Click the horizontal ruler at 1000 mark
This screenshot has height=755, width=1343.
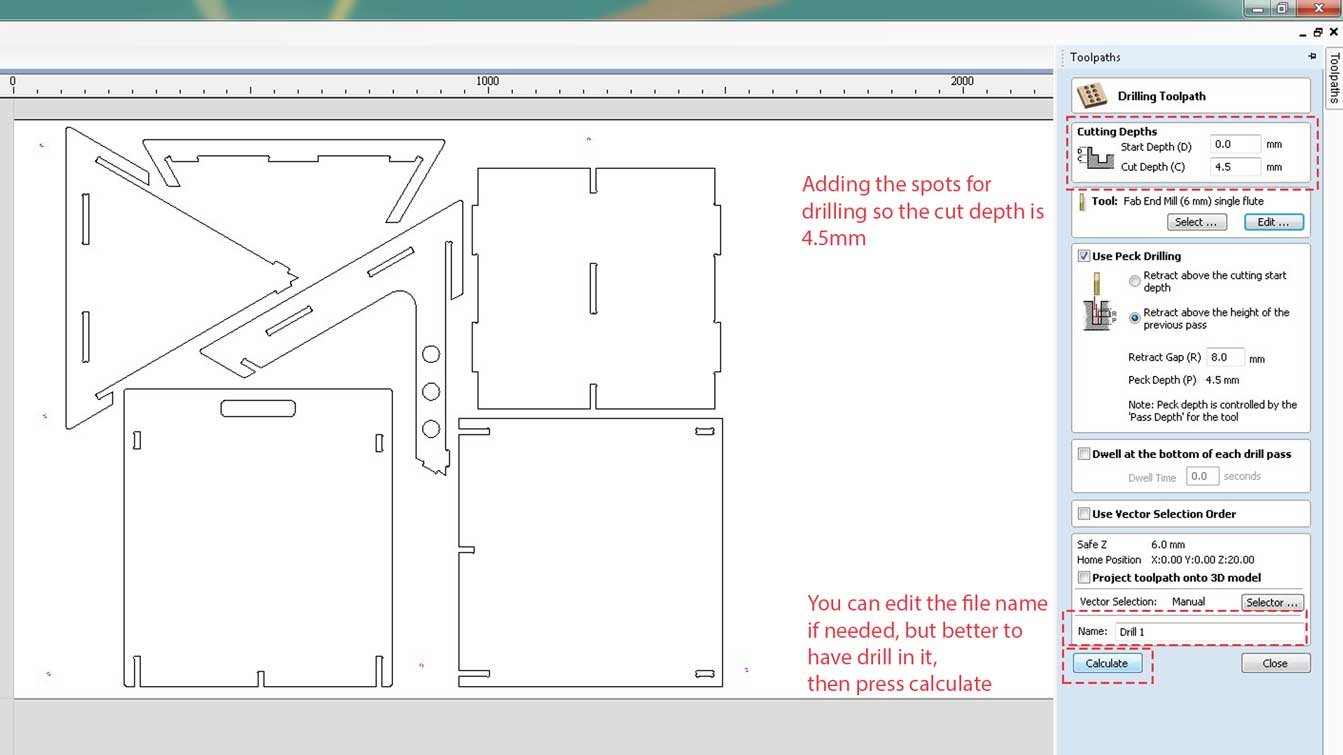pyautogui.click(x=487, y=82)
